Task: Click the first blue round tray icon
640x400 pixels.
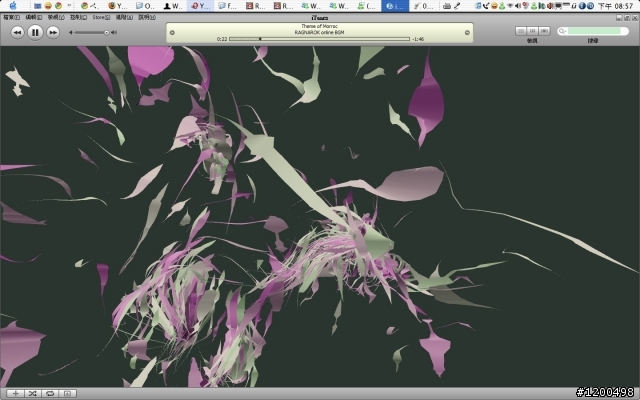Action: coord(582,6)
